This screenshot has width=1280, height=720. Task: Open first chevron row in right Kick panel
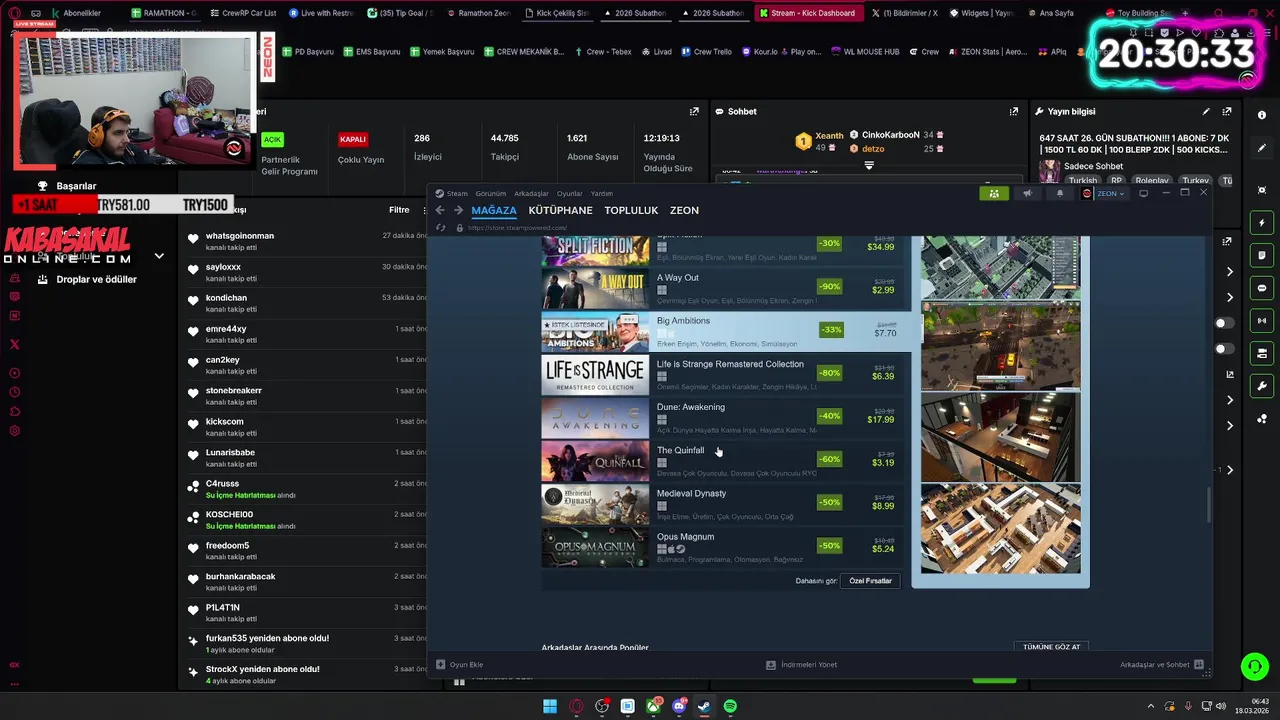[x=1230, y=271]
